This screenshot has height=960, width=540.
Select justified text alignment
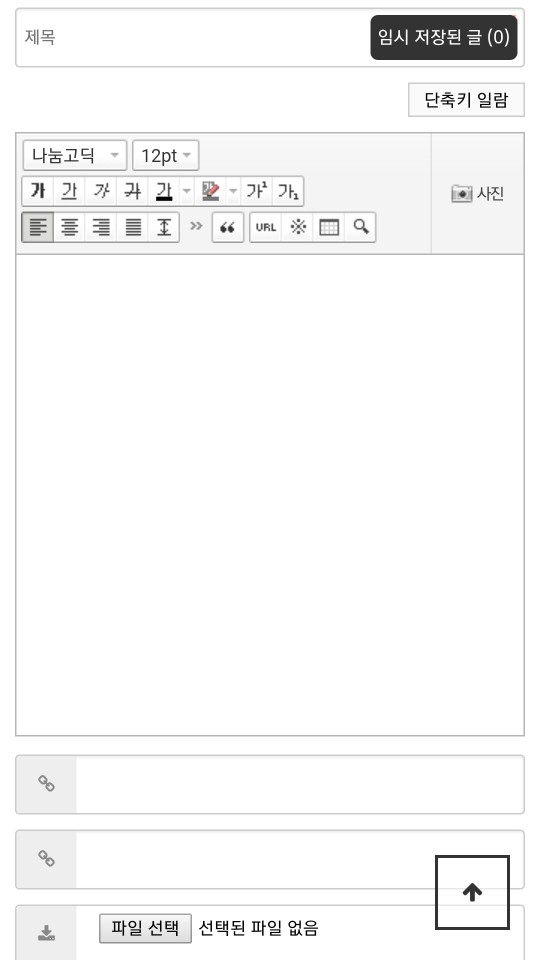[132, 228]
